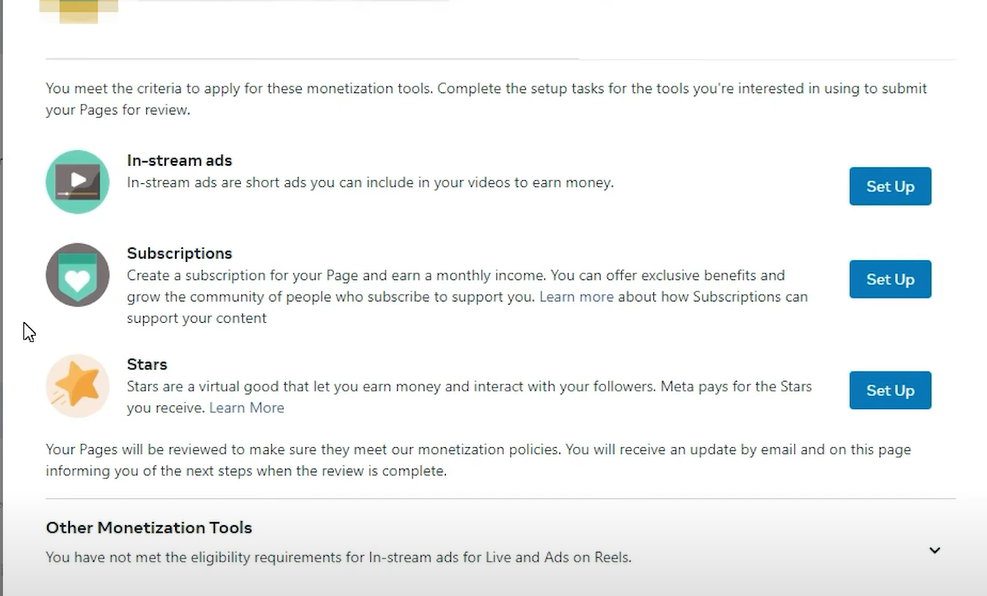
Task: Click the In-stream ads description text
Action: click(370, 183)
